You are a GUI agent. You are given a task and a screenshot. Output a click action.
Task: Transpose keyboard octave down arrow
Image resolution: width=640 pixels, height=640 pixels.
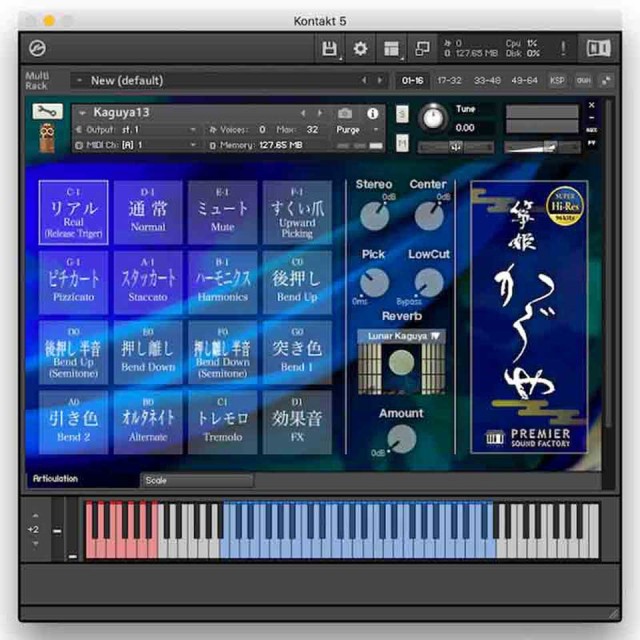coord(35,544)
